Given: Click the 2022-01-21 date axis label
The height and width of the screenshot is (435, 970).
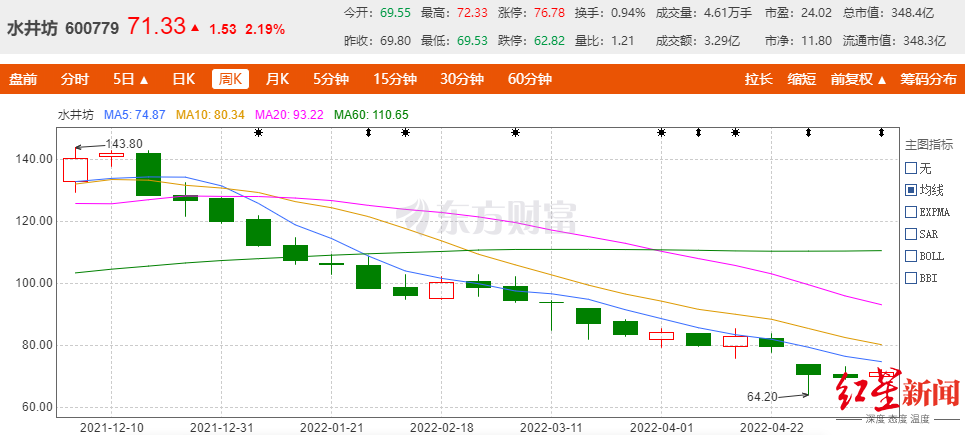Looking at the screenshot, I should [332, 427].
